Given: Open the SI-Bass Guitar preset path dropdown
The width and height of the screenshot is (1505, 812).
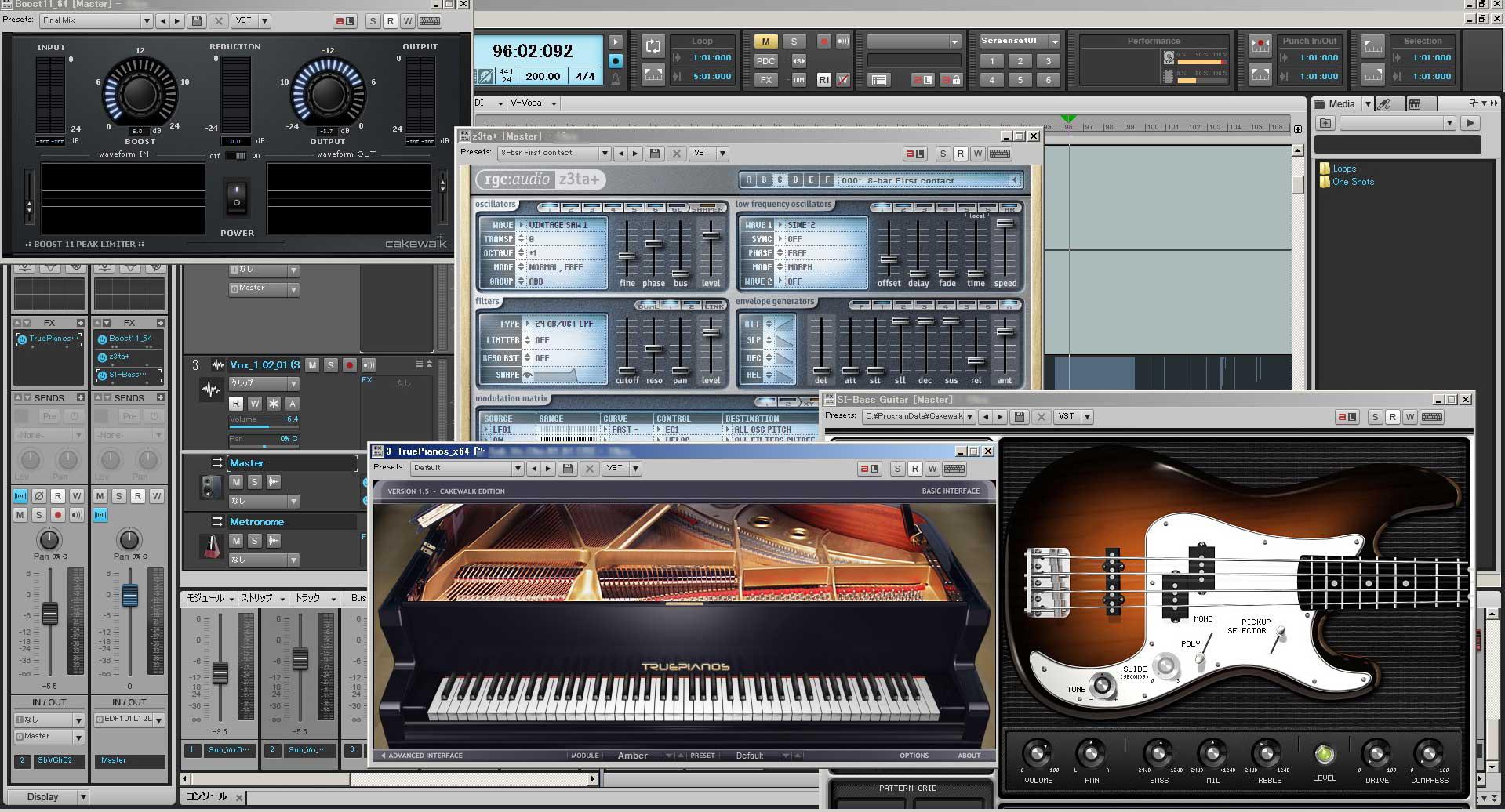Looking at the screenshot, I should pyautogui.click(x=969, y=417).
